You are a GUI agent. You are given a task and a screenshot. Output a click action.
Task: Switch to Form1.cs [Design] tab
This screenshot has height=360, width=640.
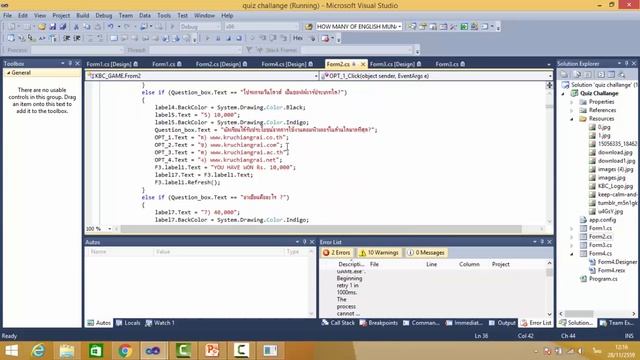pos(112,64)
